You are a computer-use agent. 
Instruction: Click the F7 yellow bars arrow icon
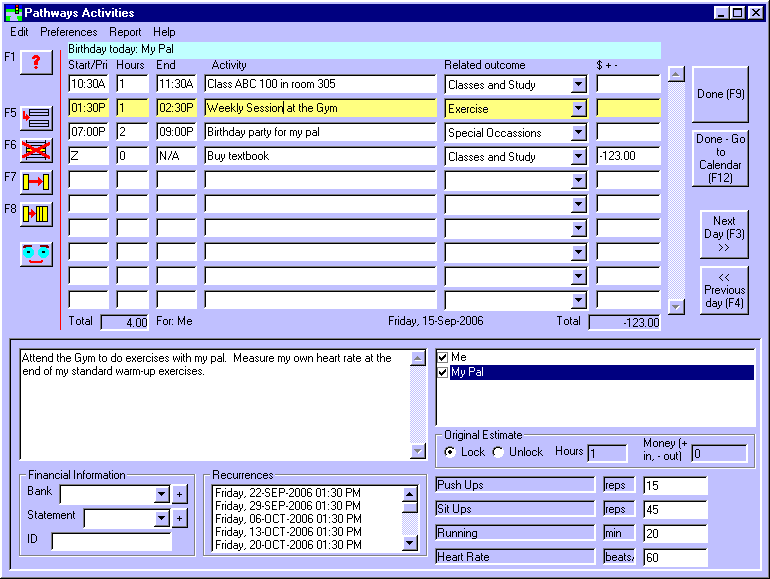(x=36, y=182)
